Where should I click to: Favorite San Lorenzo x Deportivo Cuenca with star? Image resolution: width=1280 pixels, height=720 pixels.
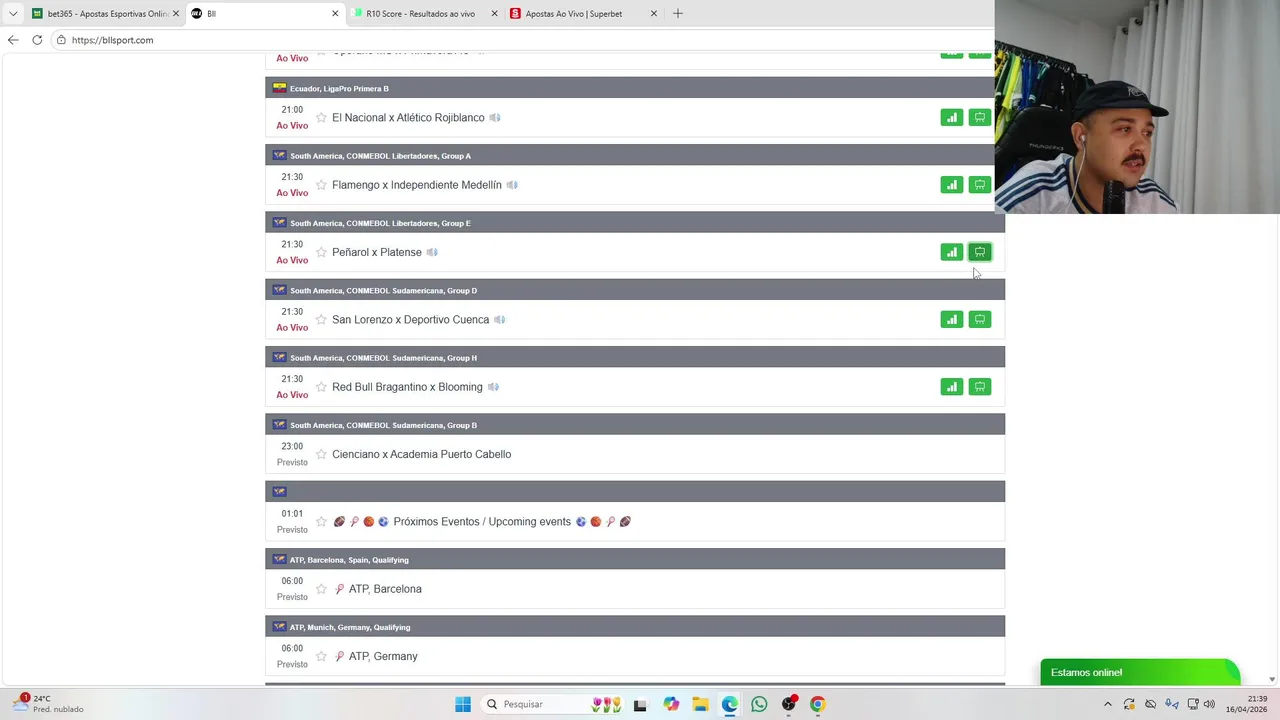click(321, 320)
